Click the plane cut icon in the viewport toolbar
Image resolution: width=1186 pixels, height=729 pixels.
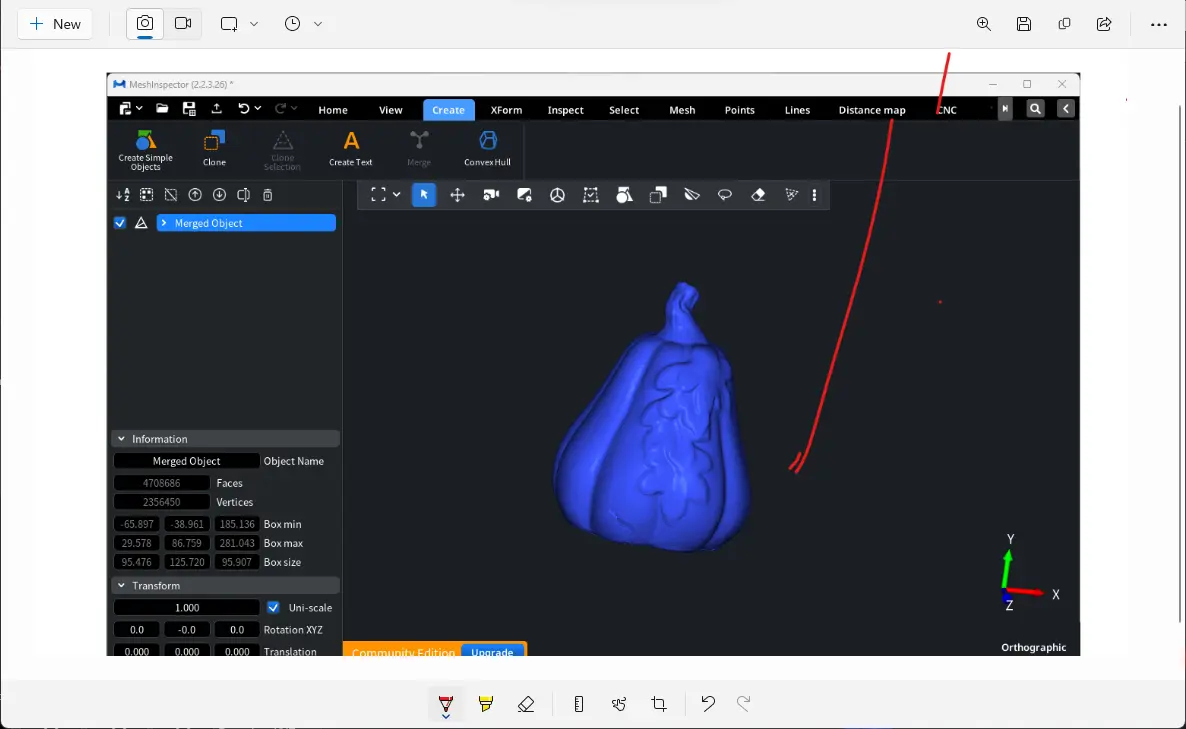[691, 195]
